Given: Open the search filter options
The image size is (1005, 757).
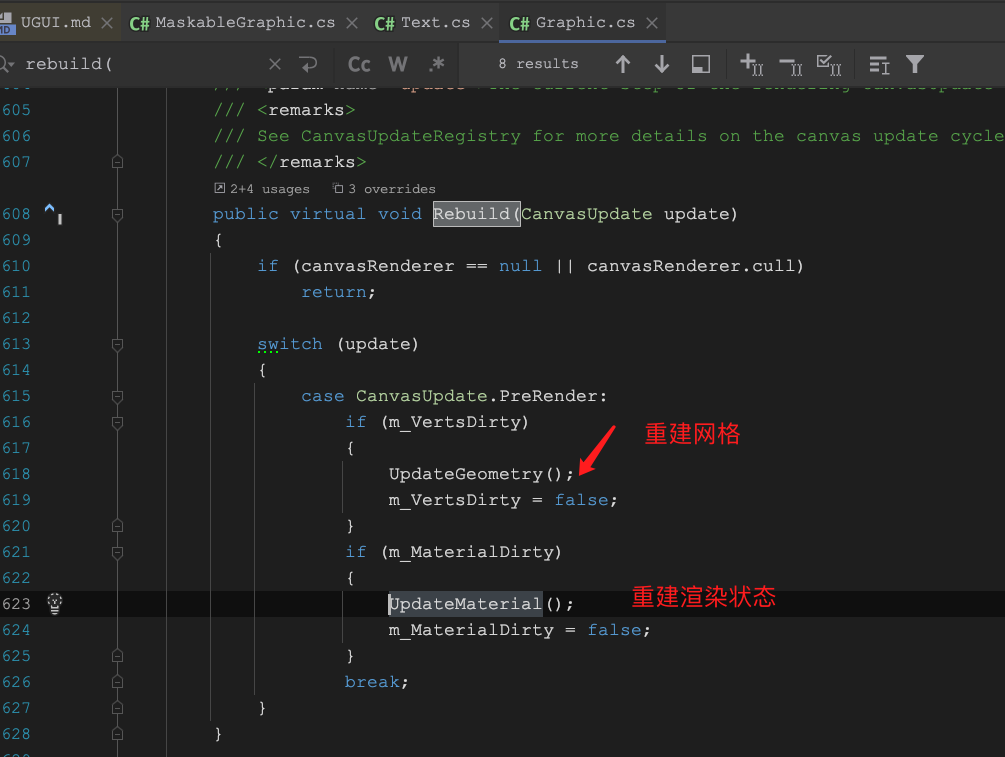Looking at the screenshot, I should coord(915,63).
